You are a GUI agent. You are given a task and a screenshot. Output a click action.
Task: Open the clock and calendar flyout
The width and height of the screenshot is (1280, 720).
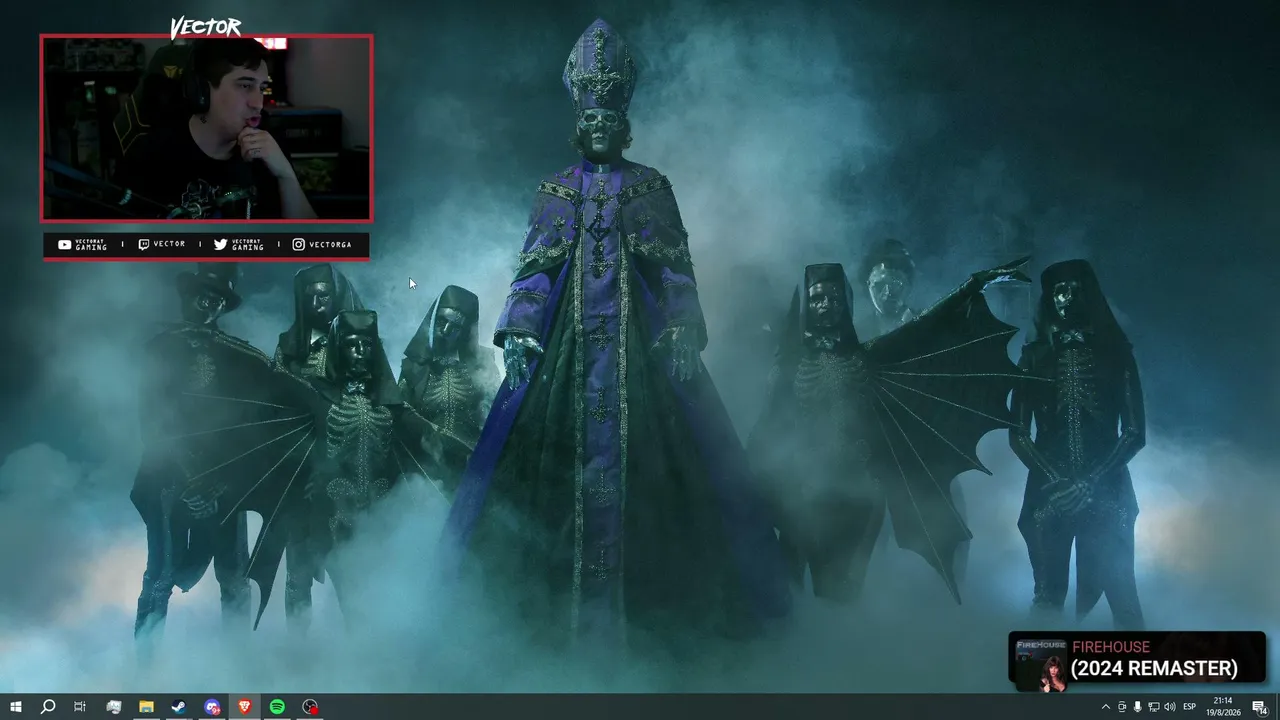pos(1222,707)
